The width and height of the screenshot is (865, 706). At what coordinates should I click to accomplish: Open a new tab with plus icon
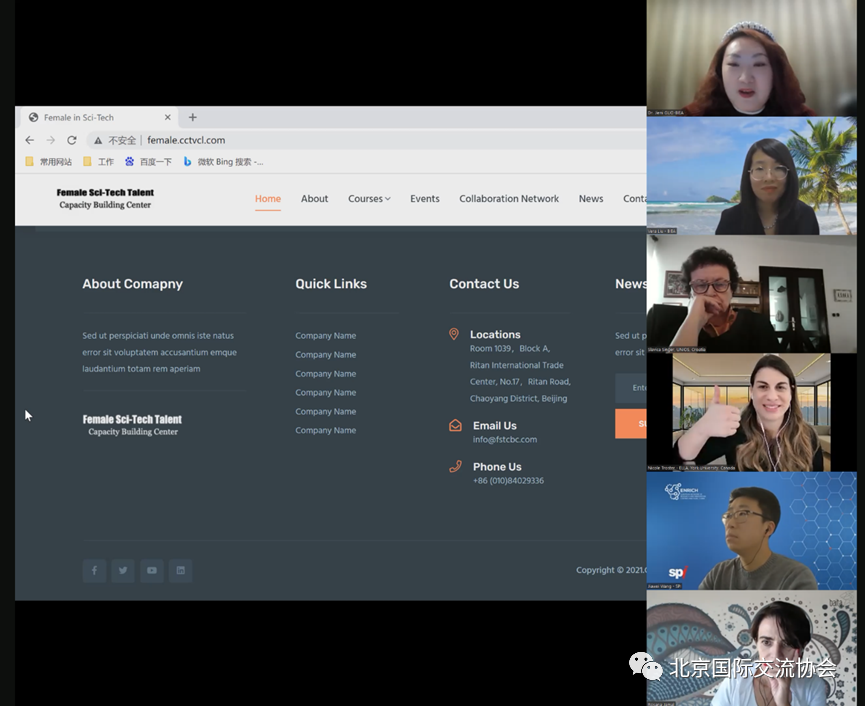[193, 117]
